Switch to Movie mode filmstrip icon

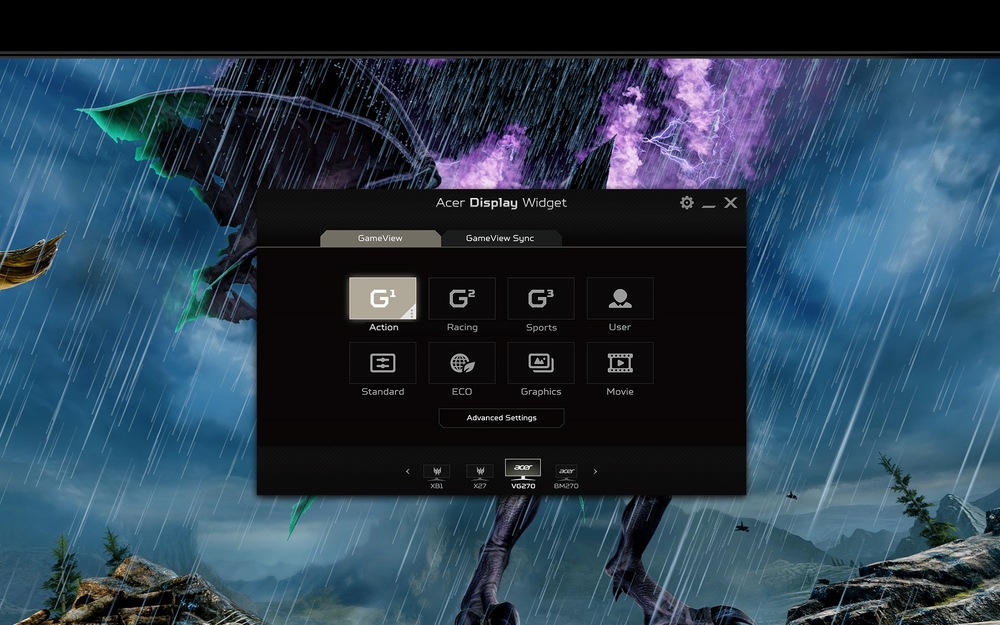[620, 363]
